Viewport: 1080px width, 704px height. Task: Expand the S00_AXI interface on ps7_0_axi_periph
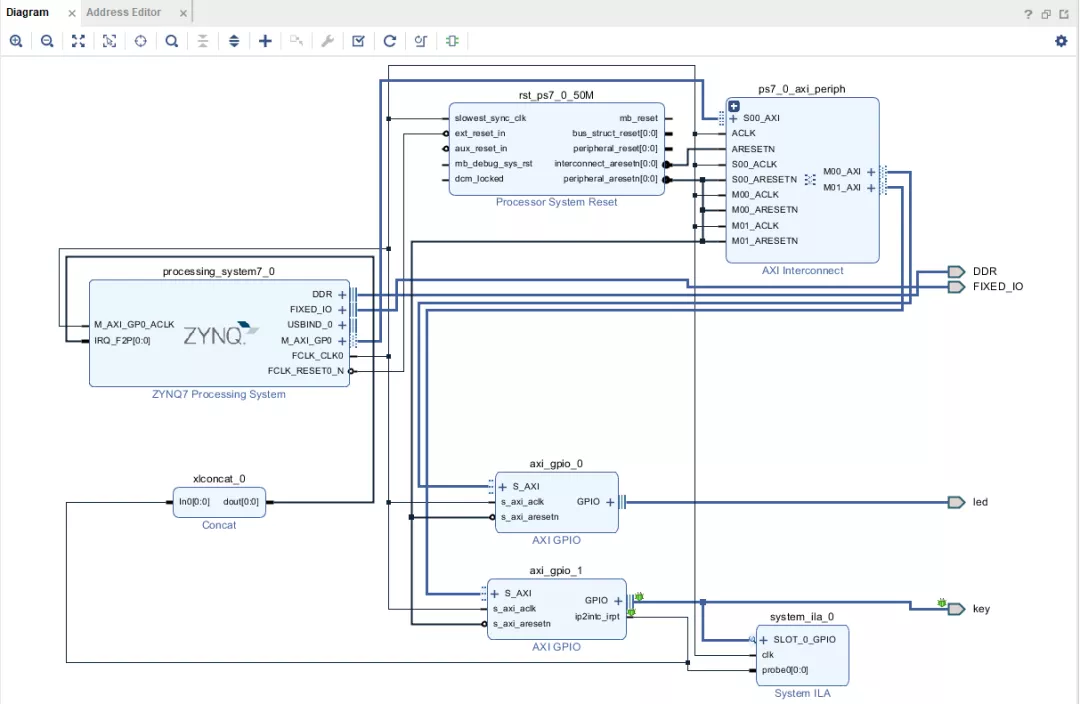click(733, 118)
